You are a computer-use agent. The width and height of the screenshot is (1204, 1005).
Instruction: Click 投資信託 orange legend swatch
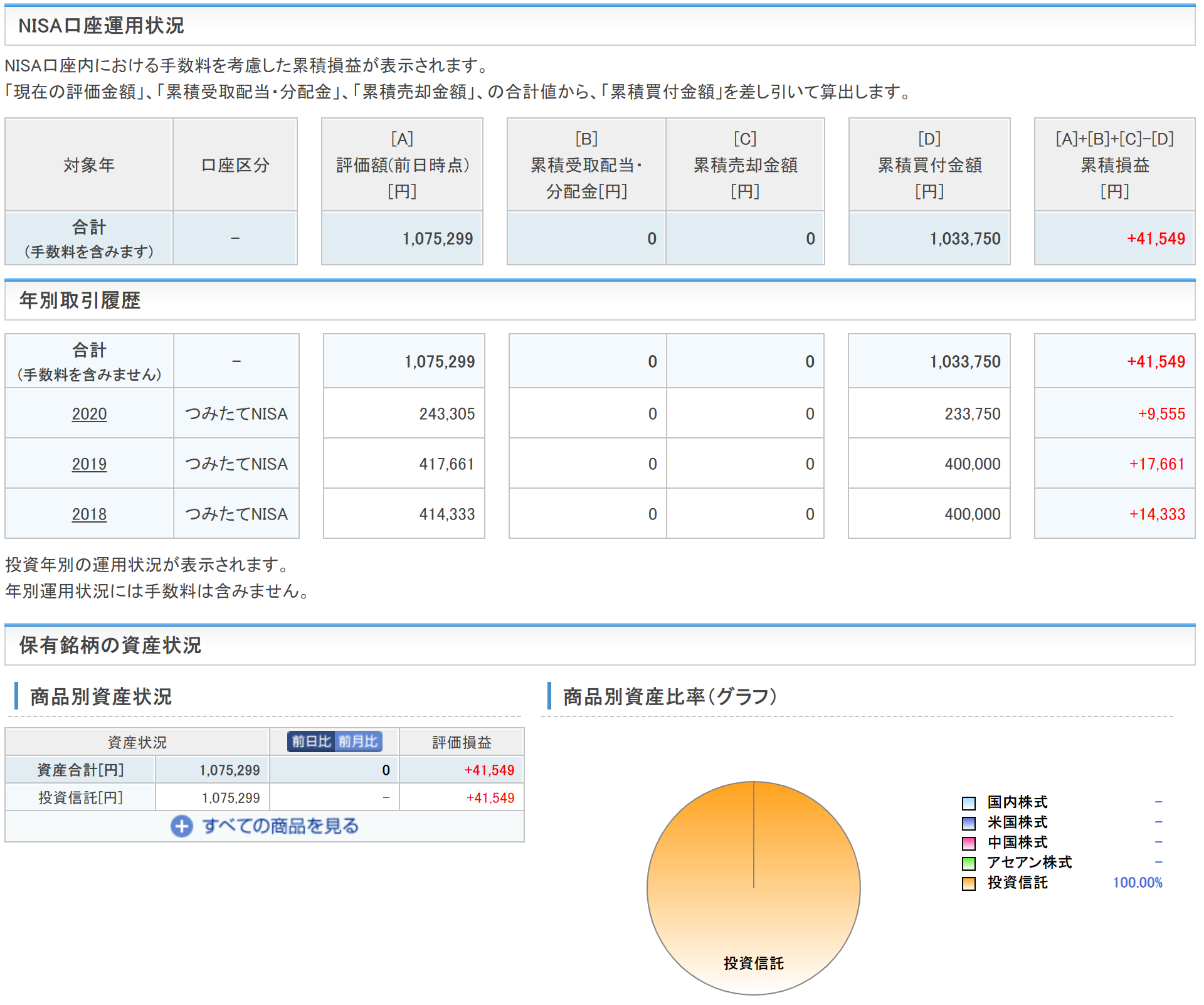[x=969, y=883]
